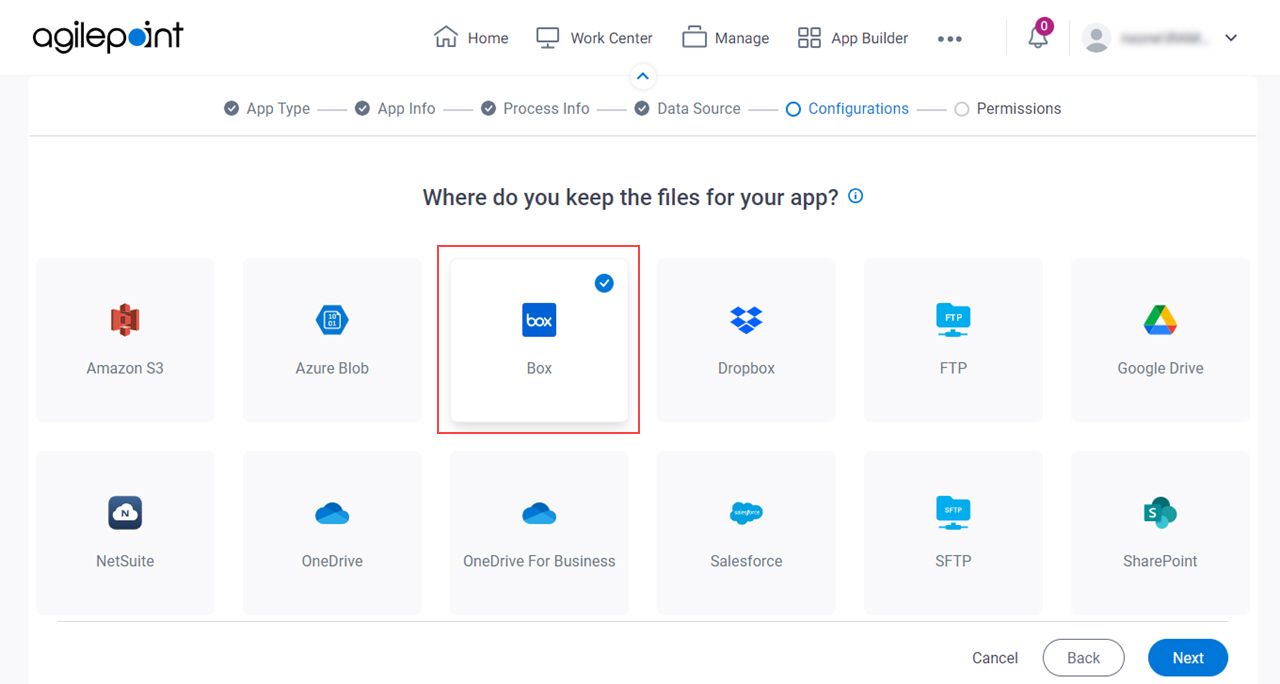Go to the Data Source step
The width and height of the screenshot is (1280, 684).
click(688, 108)
